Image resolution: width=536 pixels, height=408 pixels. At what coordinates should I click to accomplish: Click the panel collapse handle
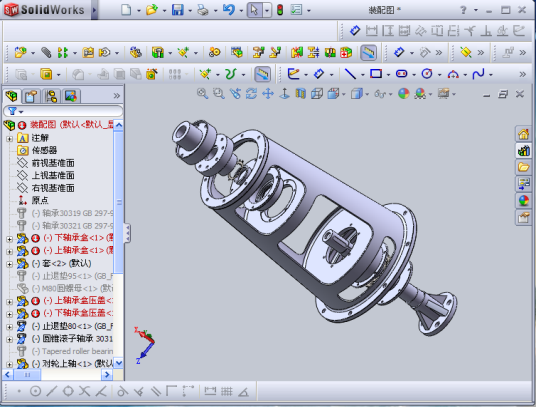(127, 233)
